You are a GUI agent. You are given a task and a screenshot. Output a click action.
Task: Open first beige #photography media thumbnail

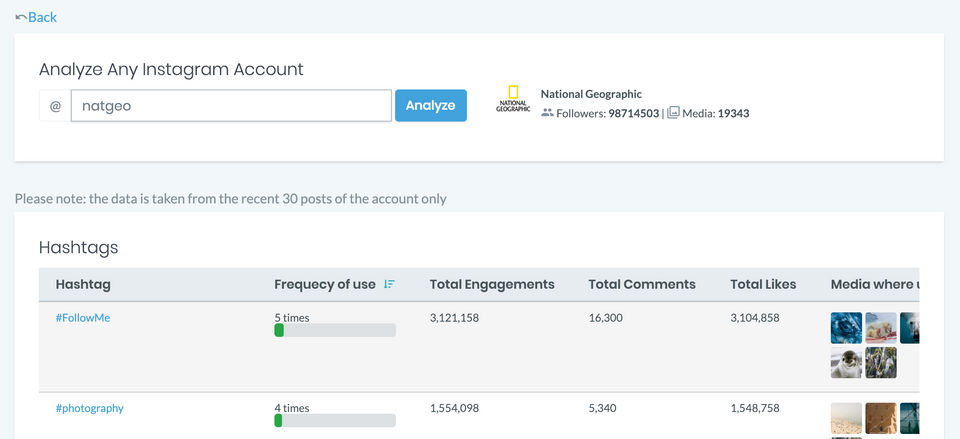(x=846, y=418)
